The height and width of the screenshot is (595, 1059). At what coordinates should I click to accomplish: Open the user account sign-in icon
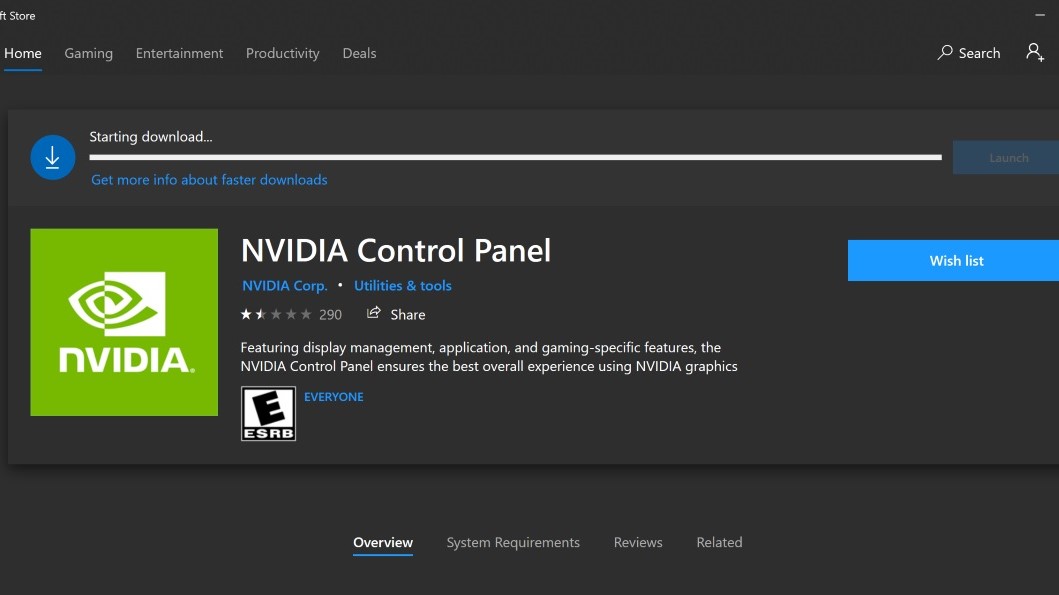click(1034, 52)
